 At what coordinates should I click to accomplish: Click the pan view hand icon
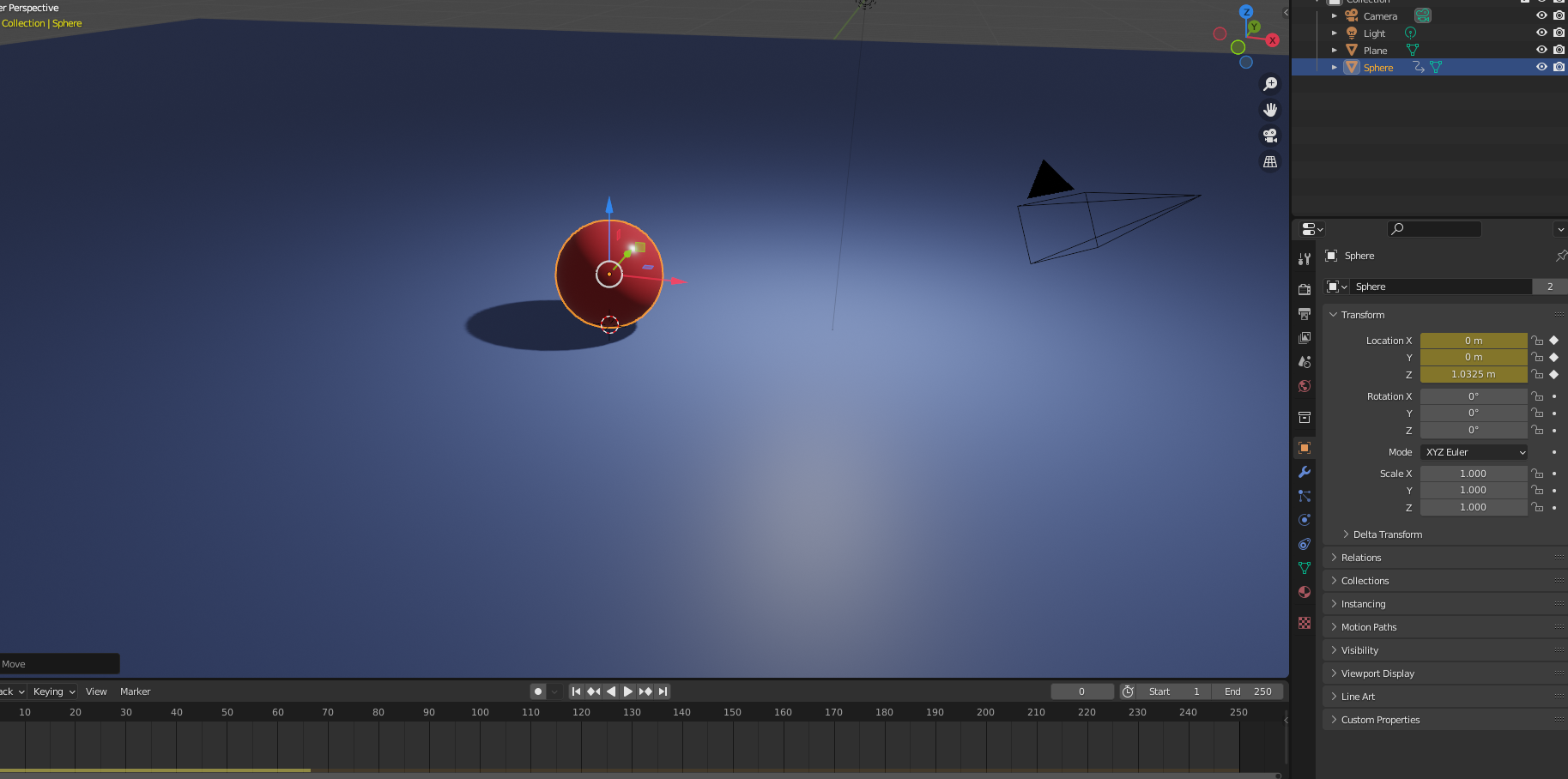tap(1270, 110)
